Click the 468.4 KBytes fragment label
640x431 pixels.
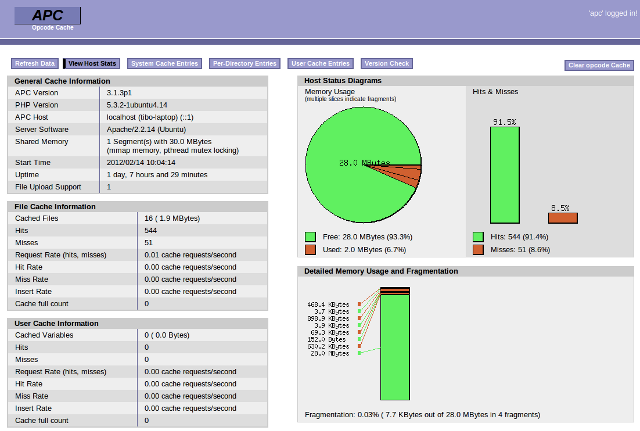tap(328, 304)
